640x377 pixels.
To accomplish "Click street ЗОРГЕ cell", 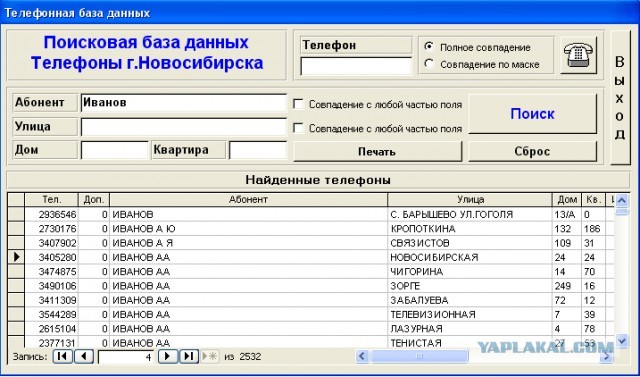I will click(x=470, y=286).
